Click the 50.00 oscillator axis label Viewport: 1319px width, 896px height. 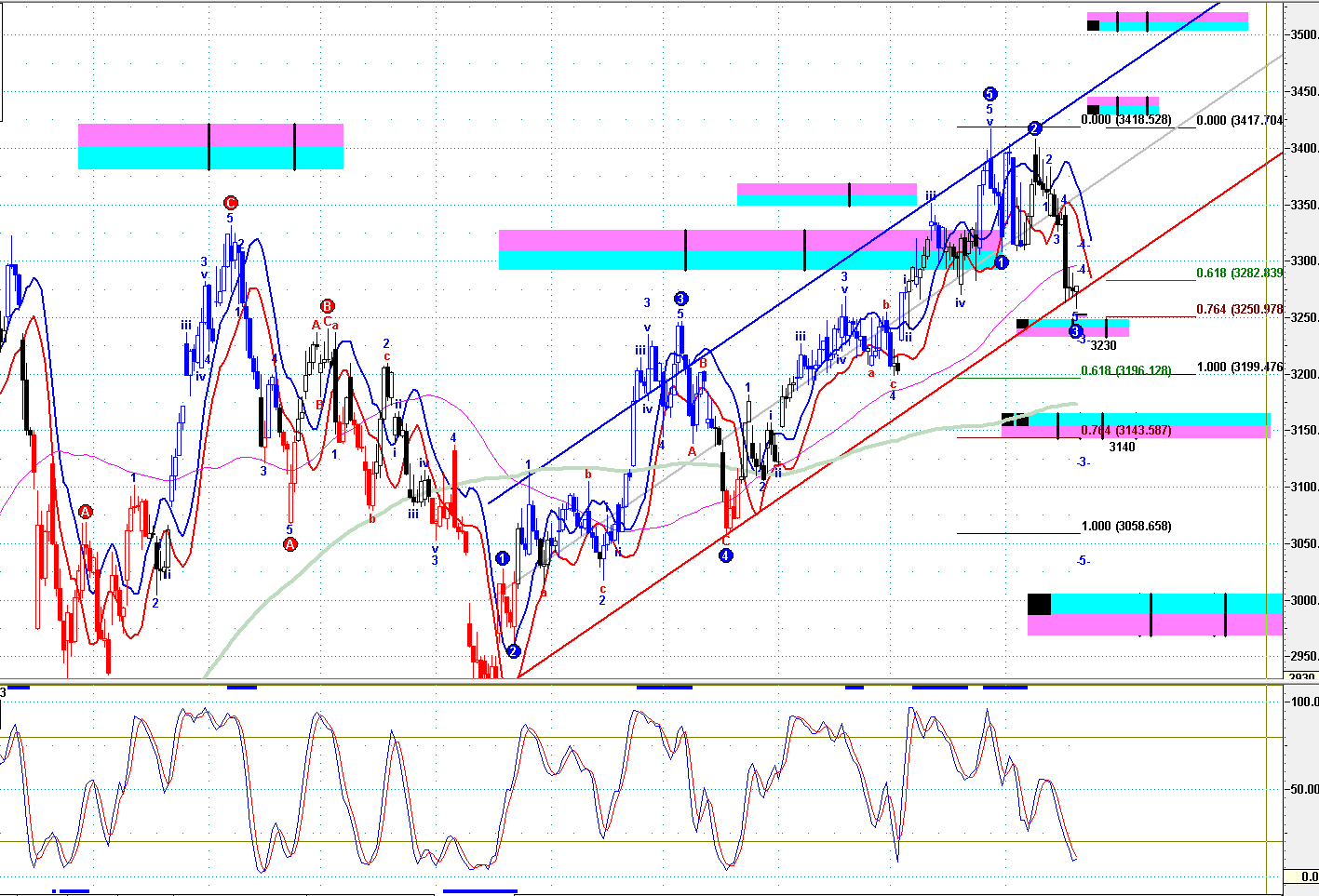[1305, 789]
